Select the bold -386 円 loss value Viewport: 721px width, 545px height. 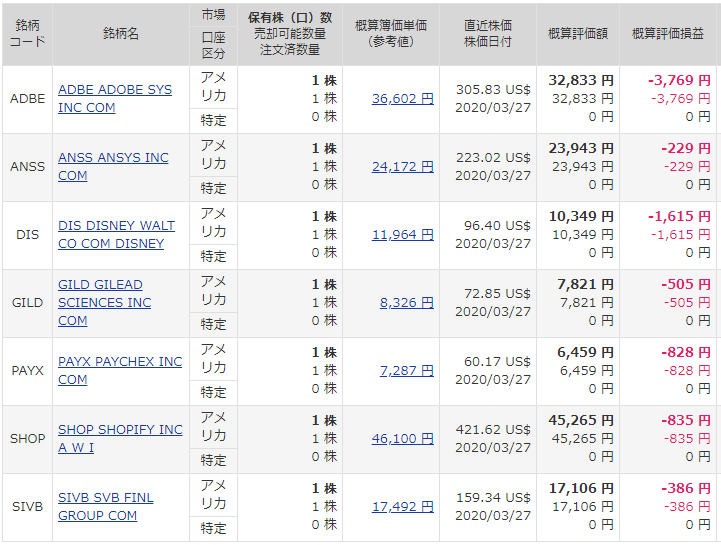[686, 488]
